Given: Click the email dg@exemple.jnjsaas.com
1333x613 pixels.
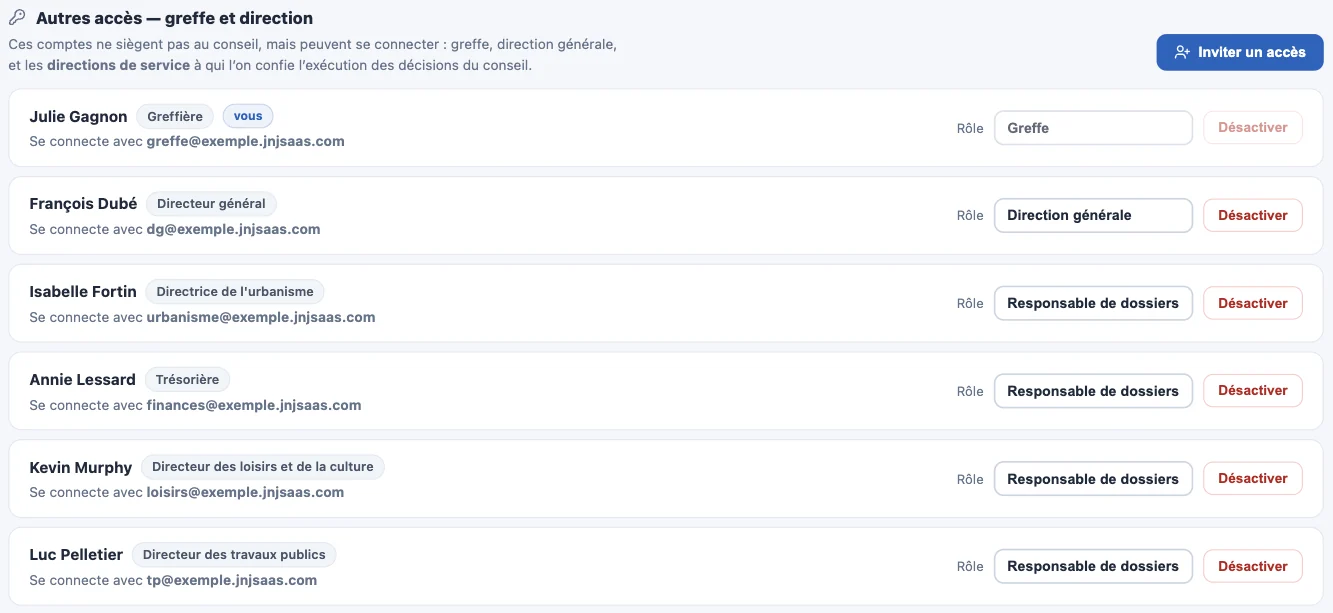Looking at the screenshot, I should tap(234, 230).
